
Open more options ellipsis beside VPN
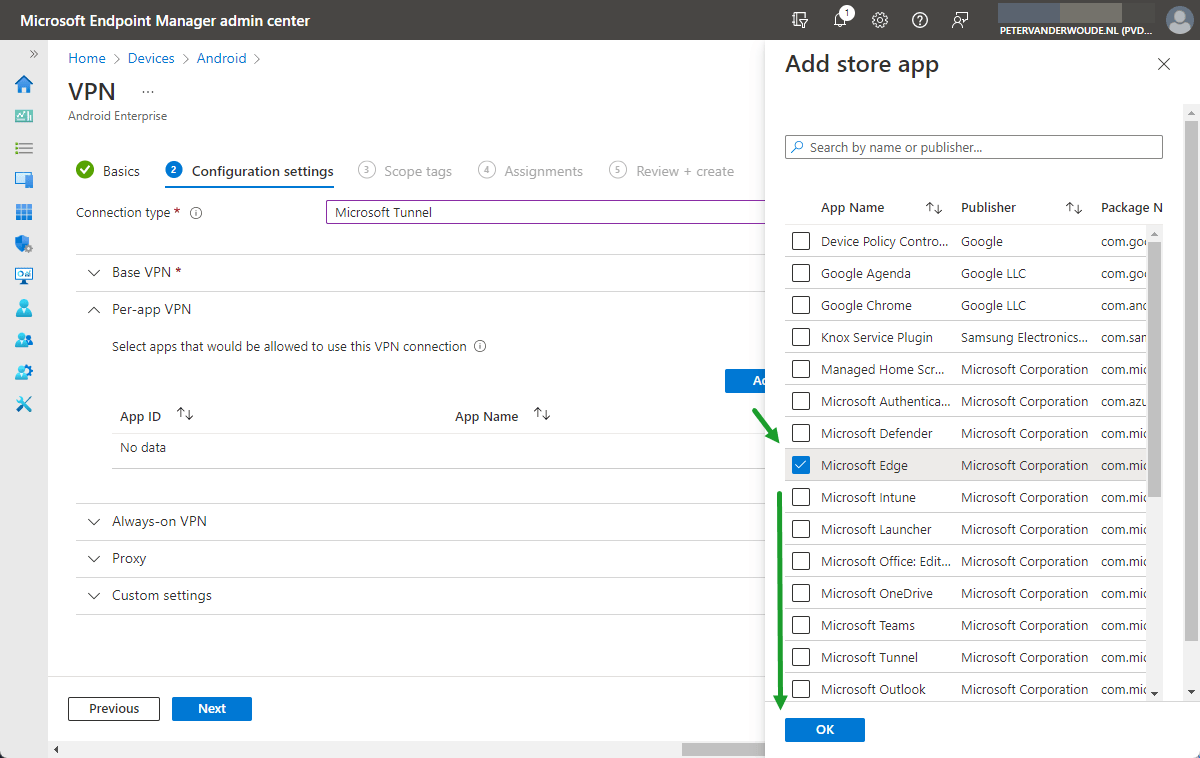(148, 91)
